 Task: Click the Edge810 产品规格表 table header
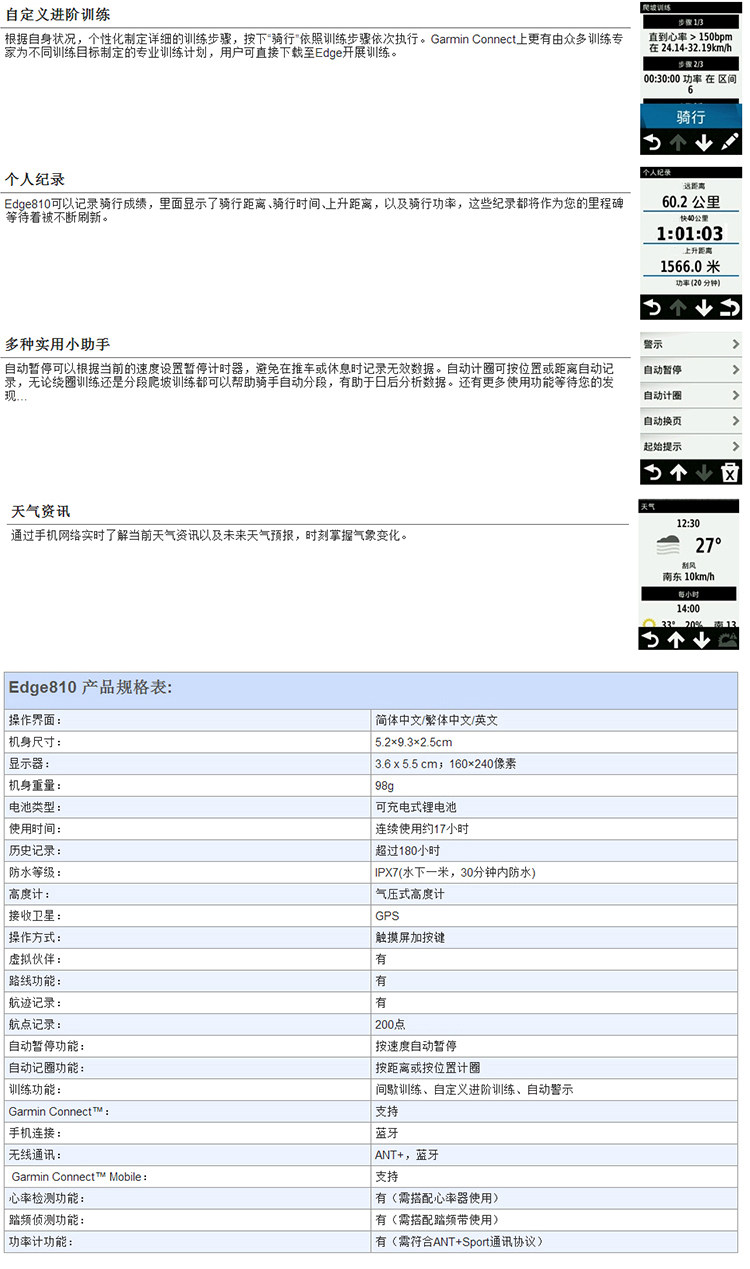coord(371,690)
